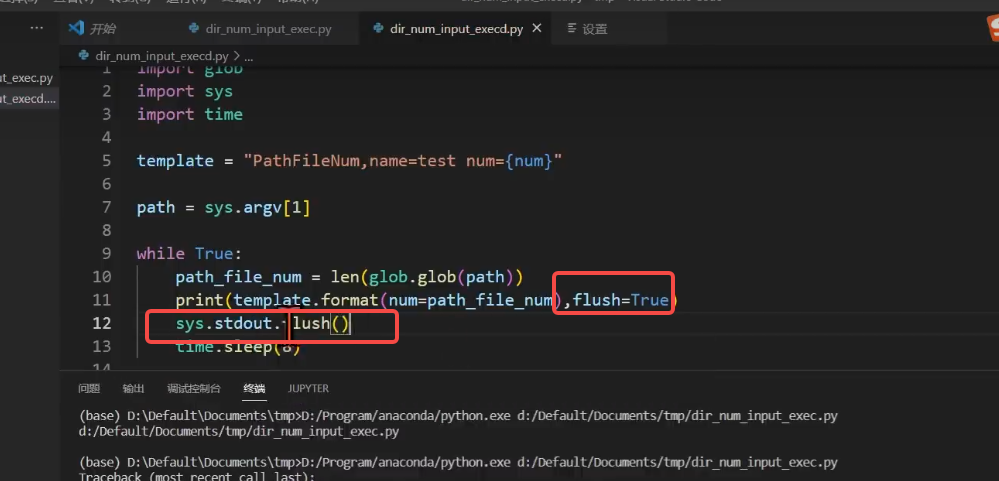Viewport: 999px width, 481px height.
Task: Open the 设置 settings tab
Action: [x=594, y=29]
